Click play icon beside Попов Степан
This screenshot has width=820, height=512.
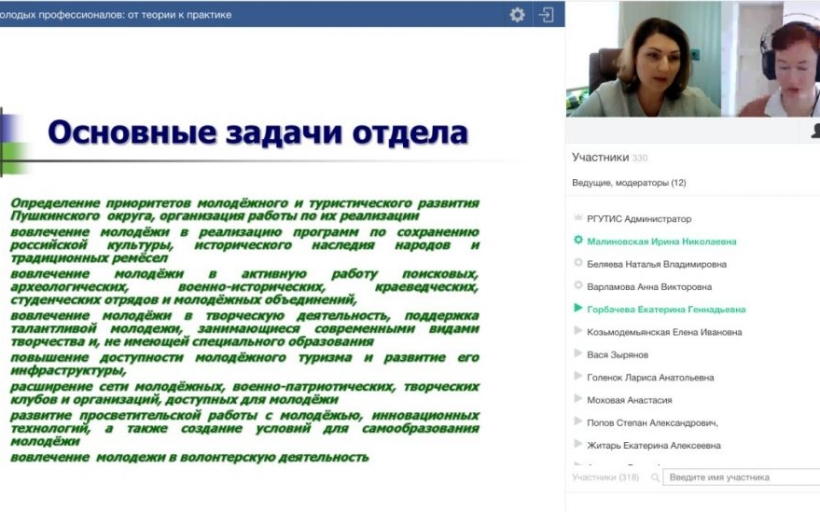(x=578, y=420)
